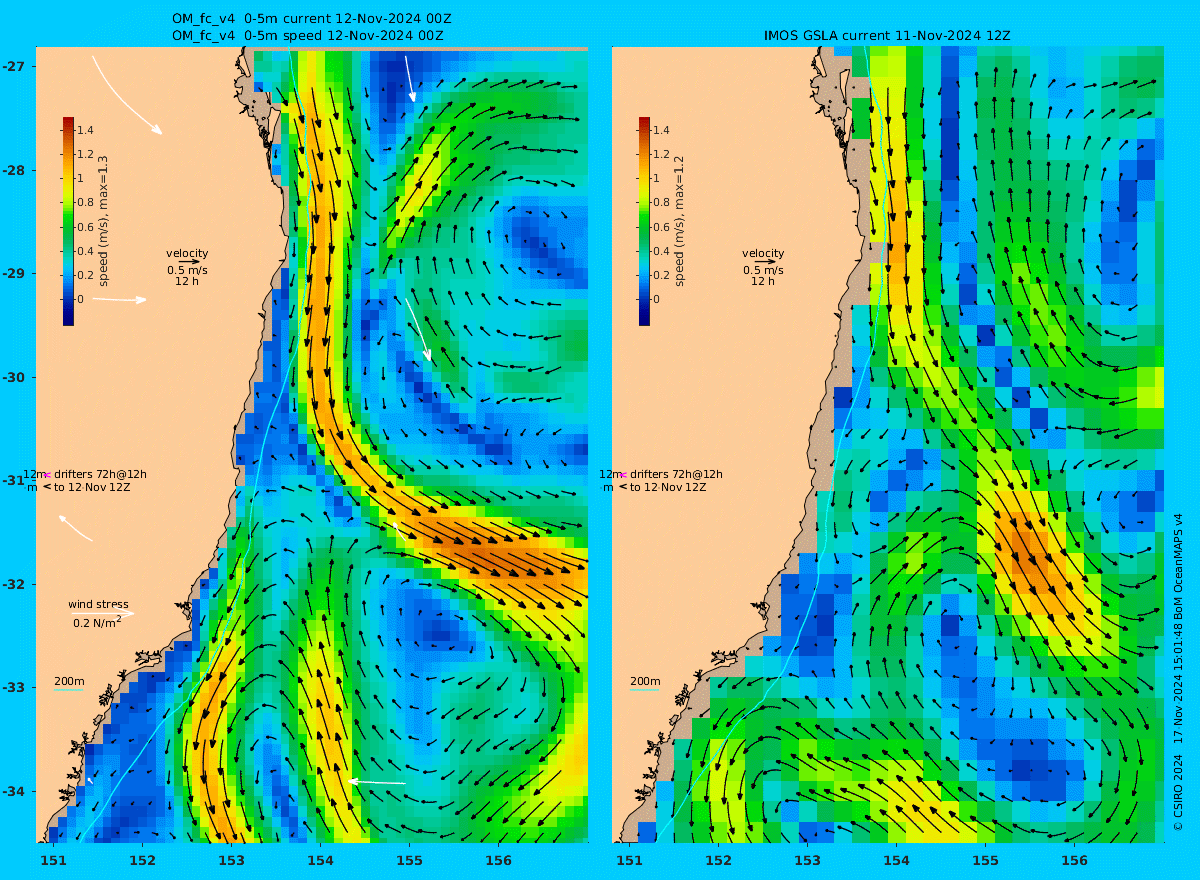Click longitude label '156' under the left map
This screenshot has height=880, width=1200.
click(x=498, y=860)
